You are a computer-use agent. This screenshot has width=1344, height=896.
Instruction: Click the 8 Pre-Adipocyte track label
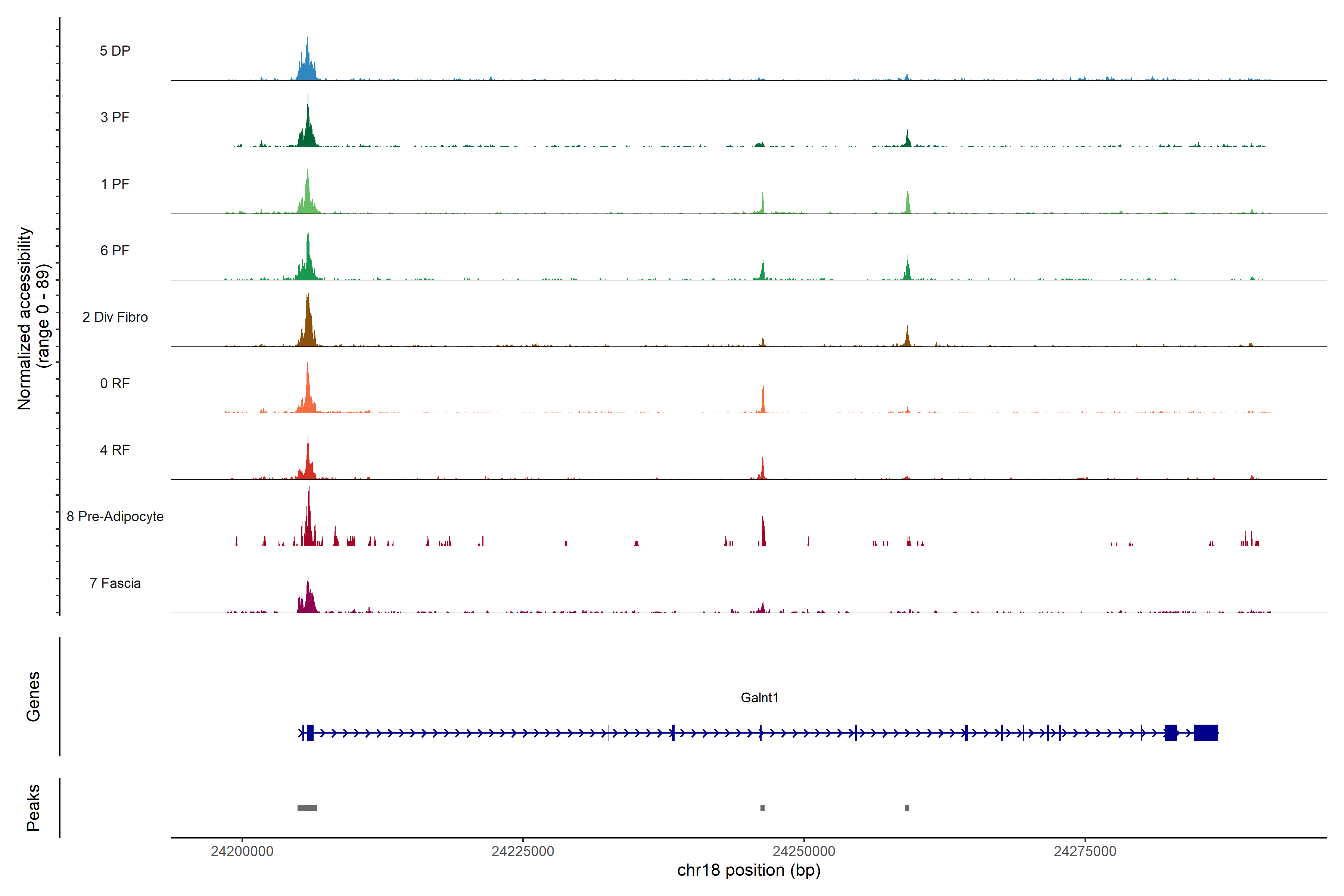coord(115,516)
